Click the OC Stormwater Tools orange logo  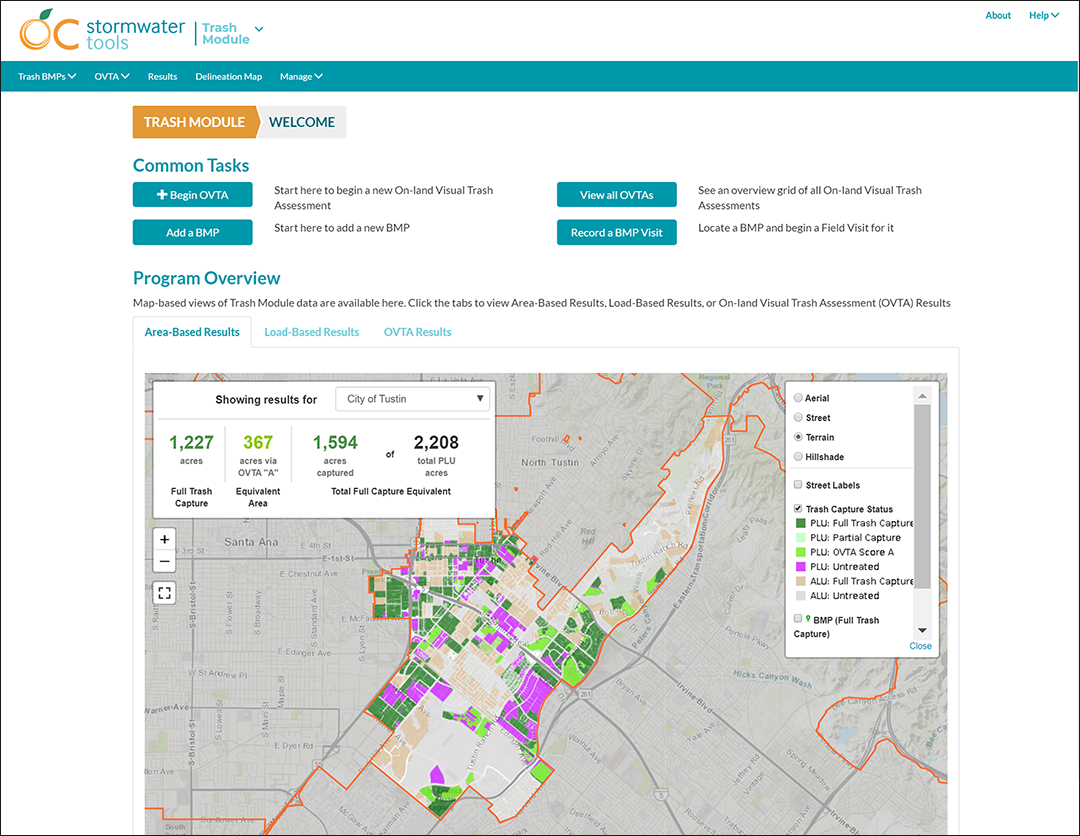[x=48, y=30]
